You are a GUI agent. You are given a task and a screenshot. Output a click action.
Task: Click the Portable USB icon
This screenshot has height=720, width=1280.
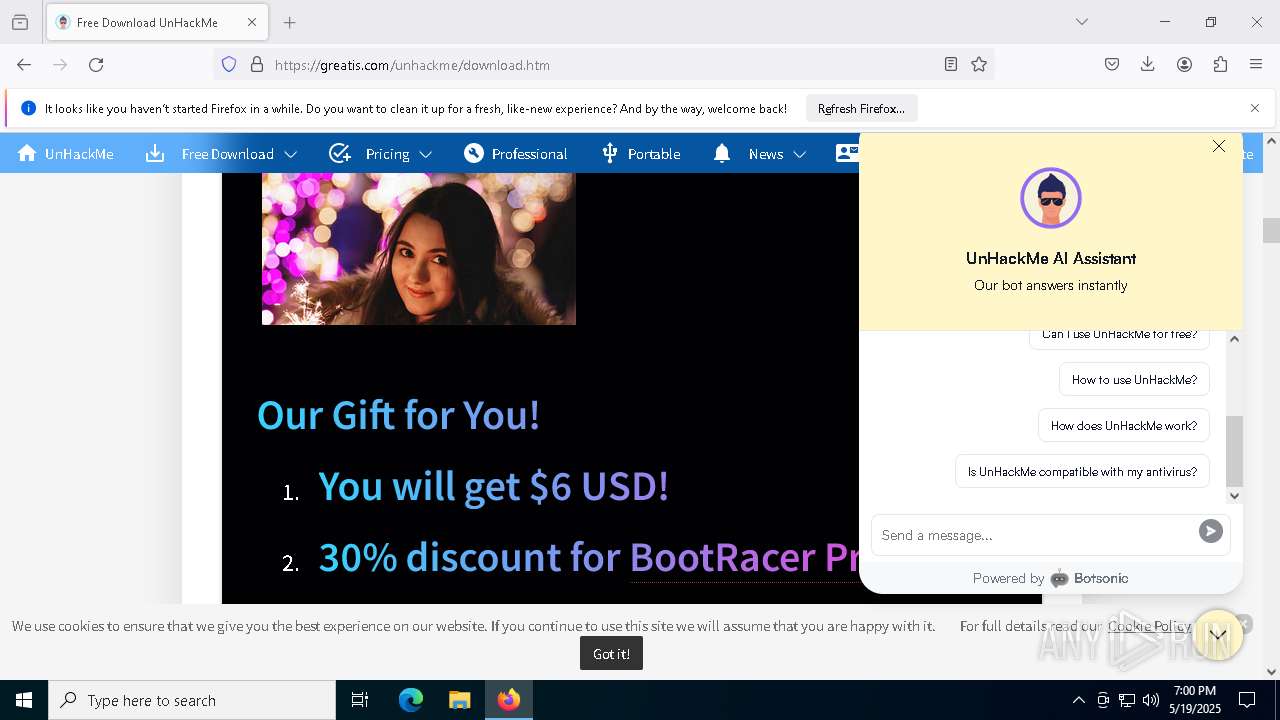[610, 153]
